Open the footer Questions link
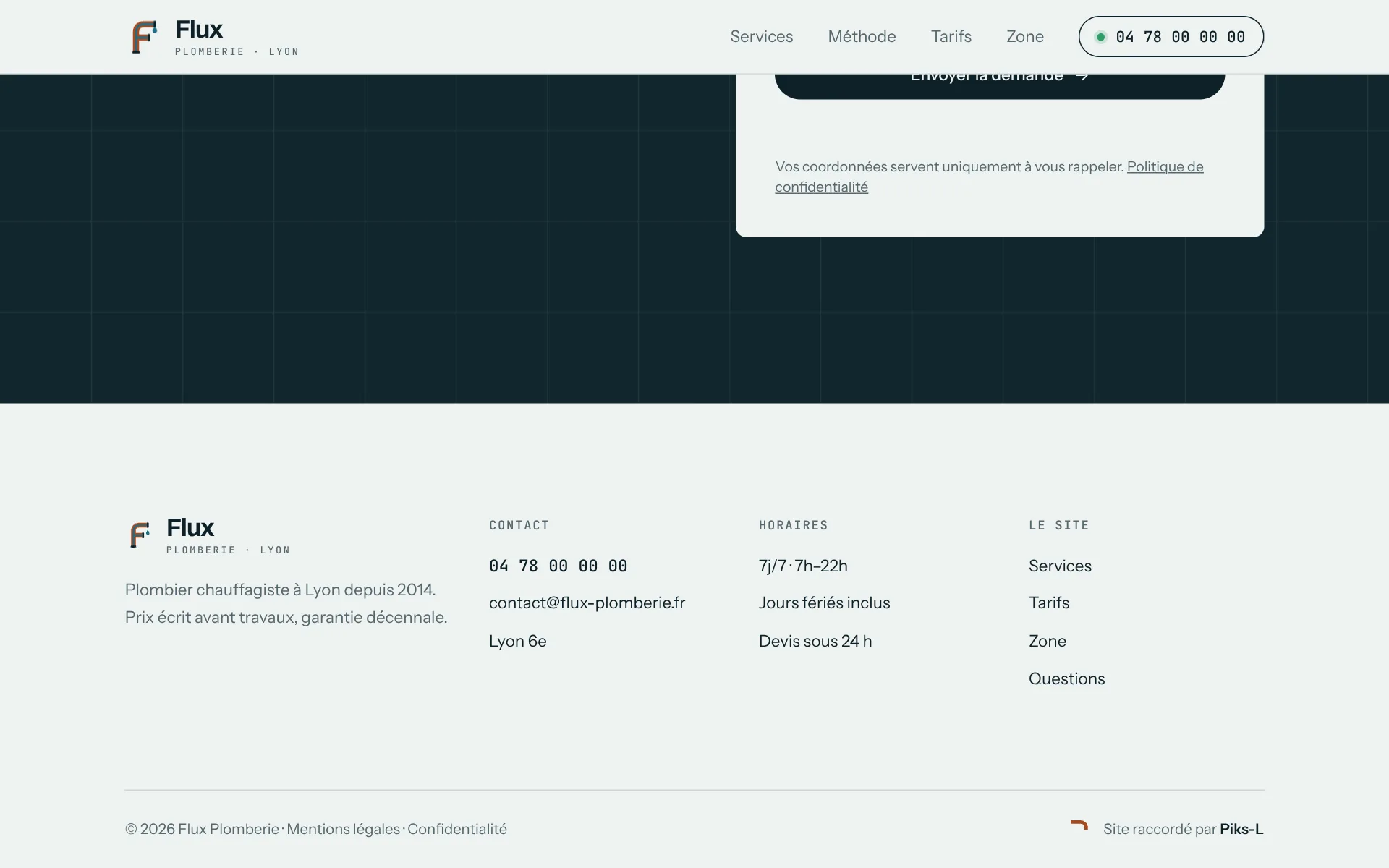This screenshot has height=868, width=1389. click(1066, 678)
